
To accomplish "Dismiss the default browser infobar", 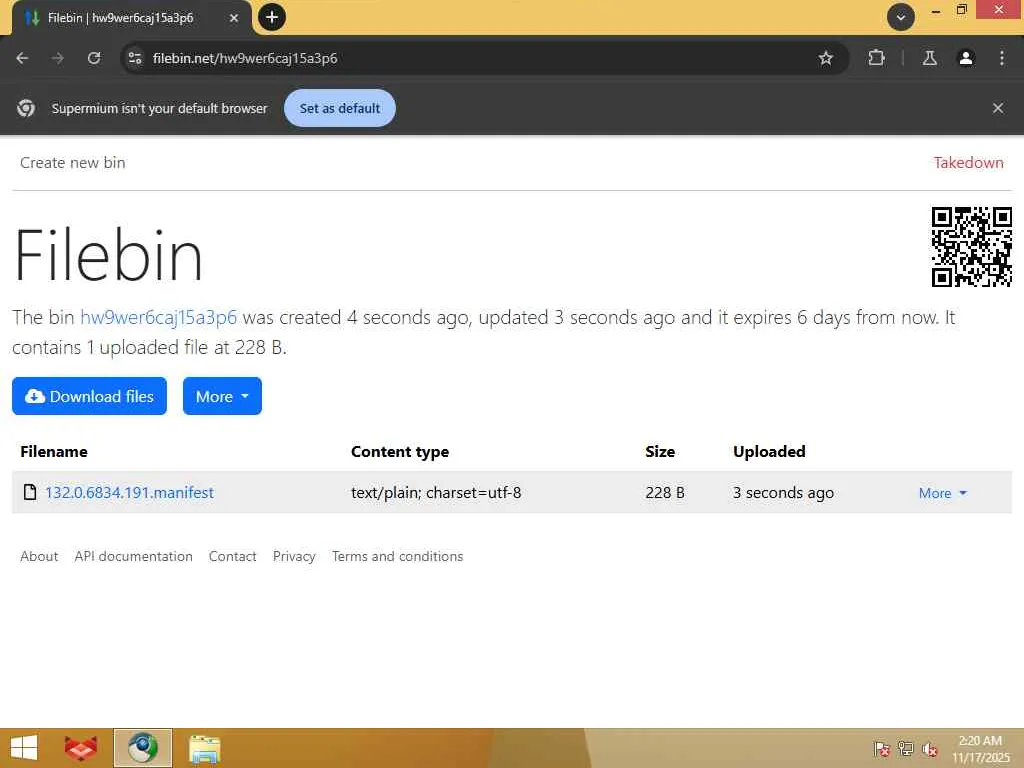I will 998,108.
